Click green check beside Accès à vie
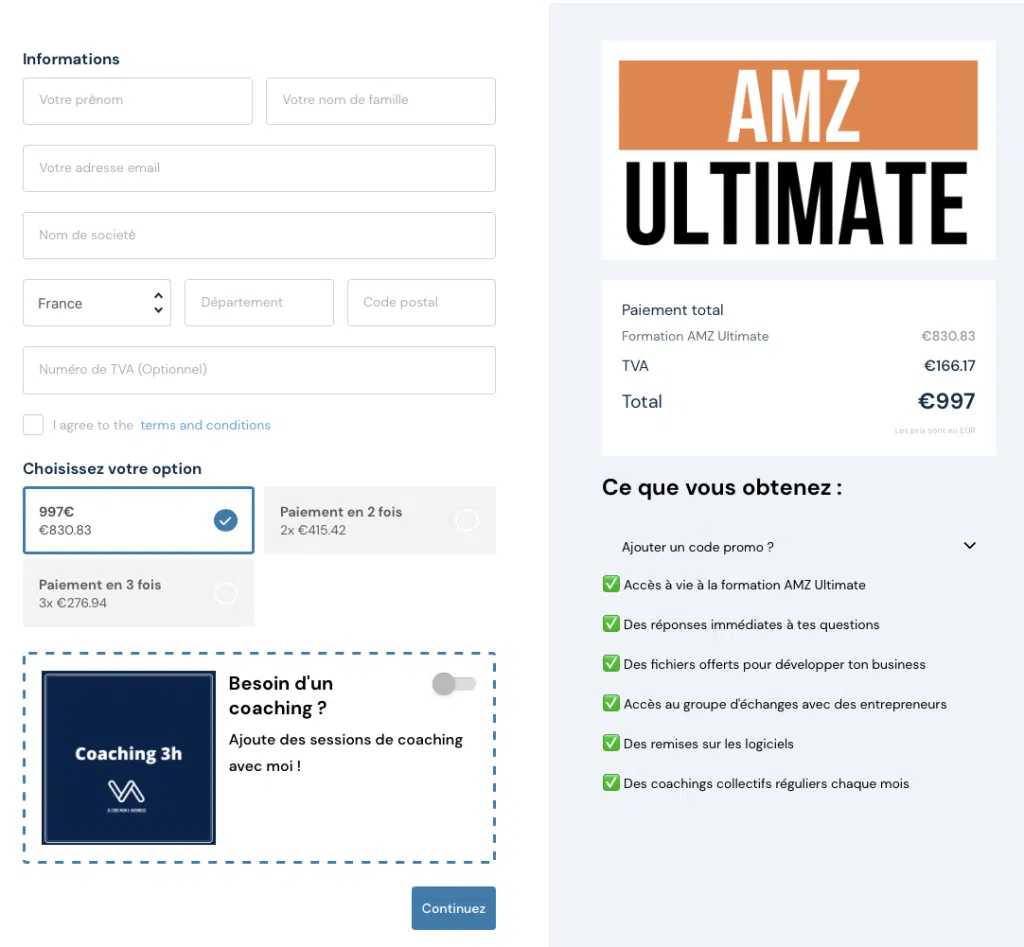Image resolution: width=1024 pixels, height=947 pixels. pyautogui.click(x=611, y=584)
